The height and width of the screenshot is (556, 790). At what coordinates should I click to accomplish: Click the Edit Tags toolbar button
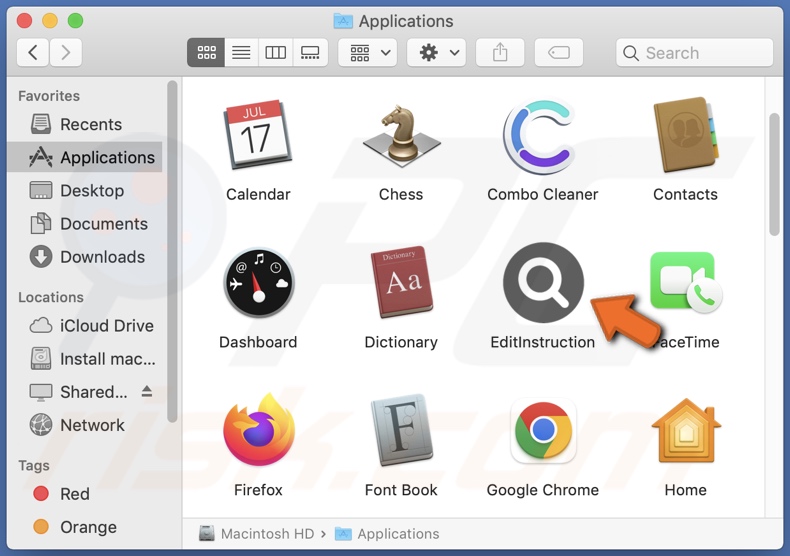(x=559, y=52)
